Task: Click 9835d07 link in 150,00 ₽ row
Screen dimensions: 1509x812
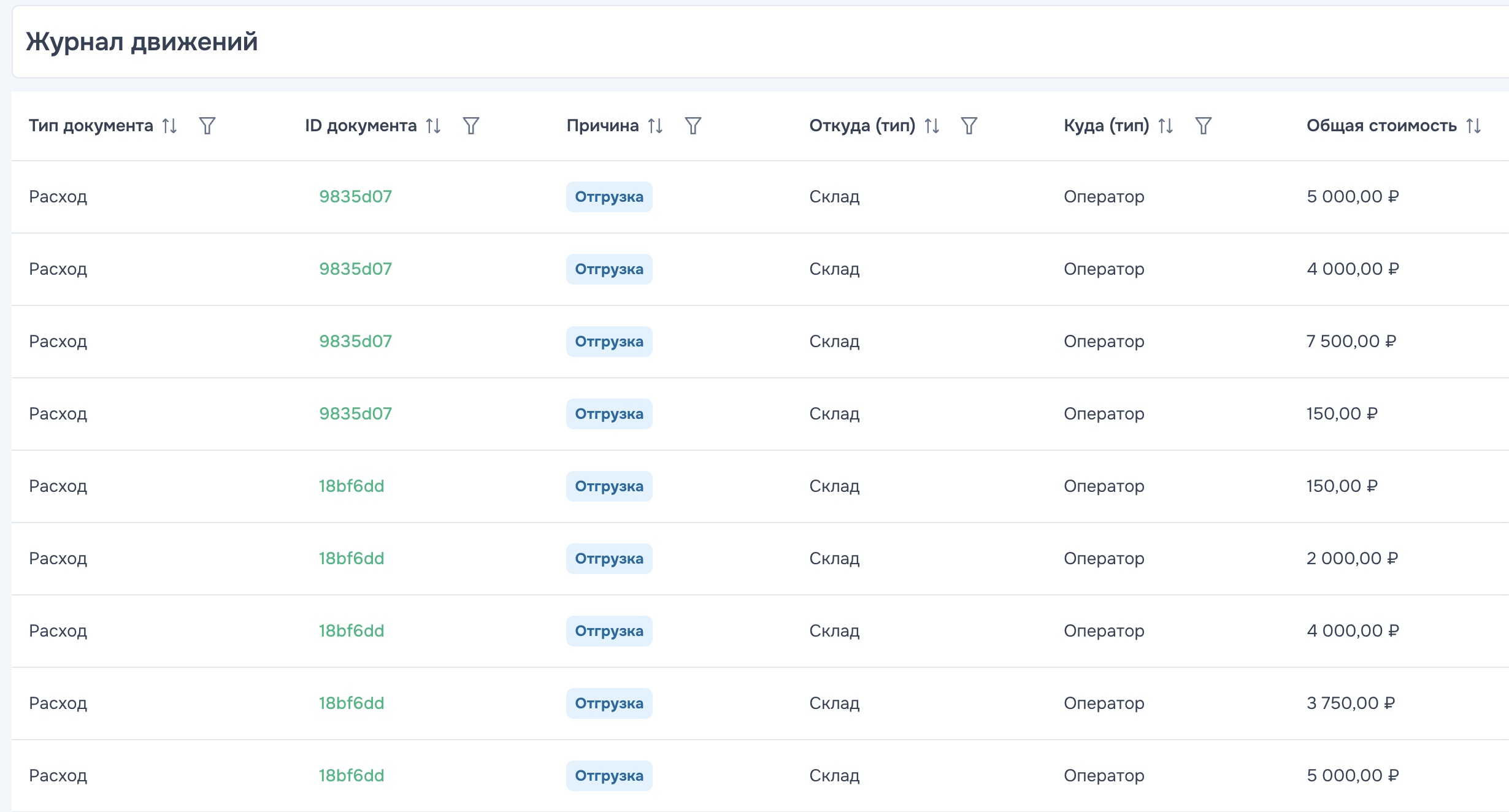Action: point(355,414)
